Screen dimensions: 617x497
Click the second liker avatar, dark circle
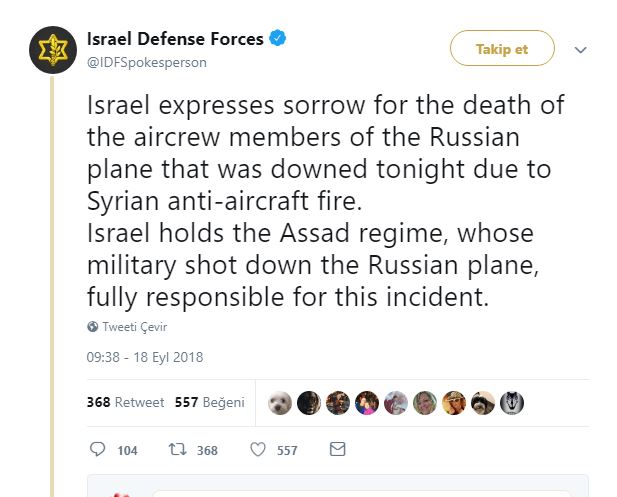(x=309, y=402)
